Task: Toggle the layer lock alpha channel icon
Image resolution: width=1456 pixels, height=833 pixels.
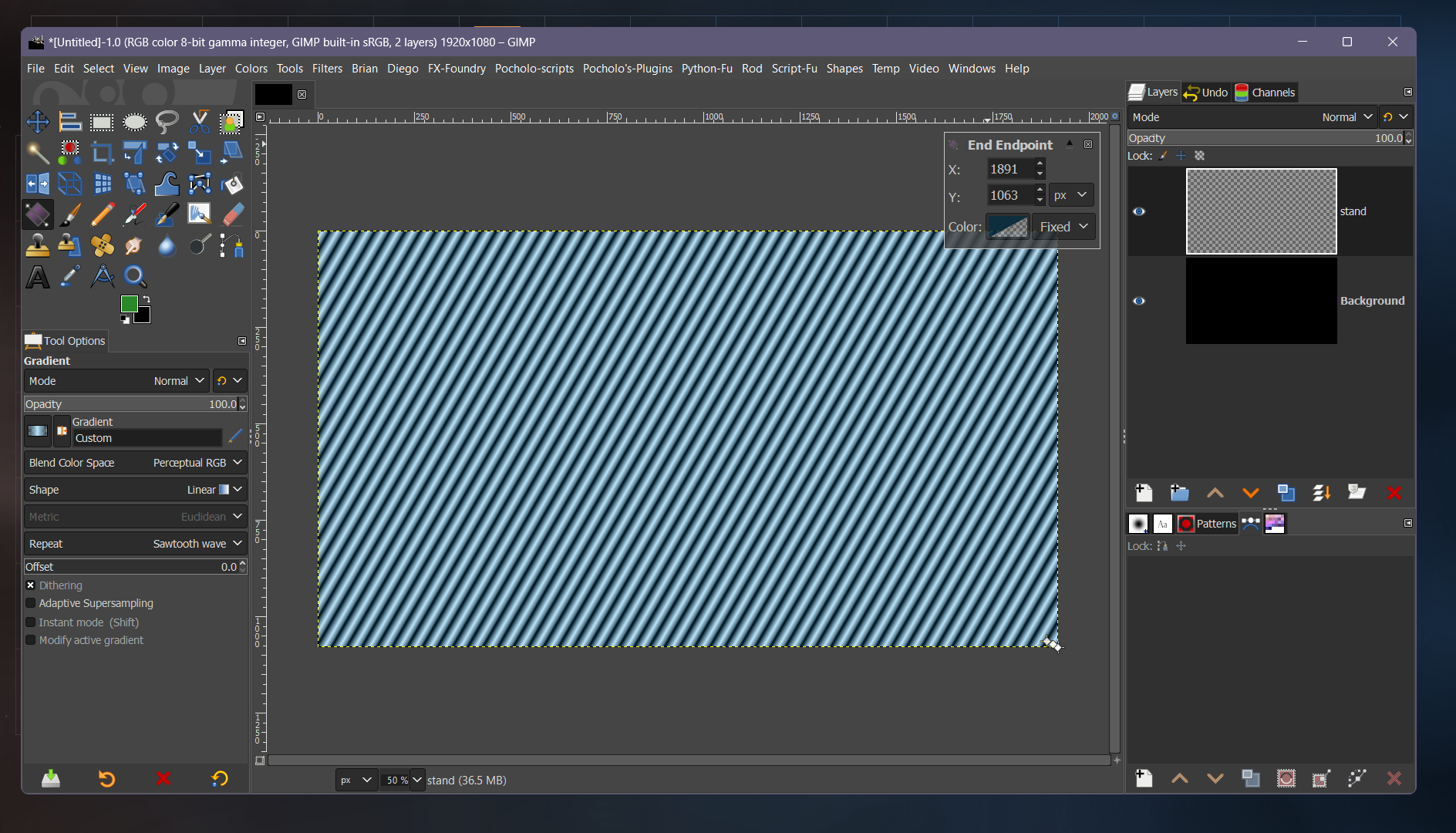Action: [1200, 156]
